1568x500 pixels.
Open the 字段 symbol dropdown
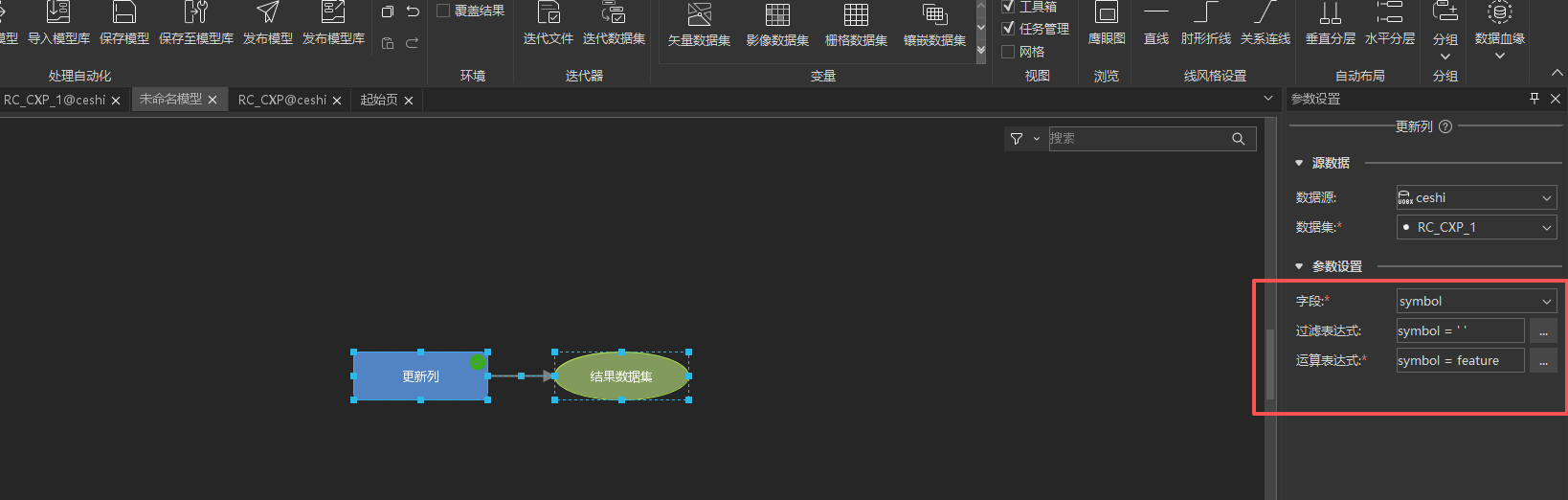(x=1476, y=301)
